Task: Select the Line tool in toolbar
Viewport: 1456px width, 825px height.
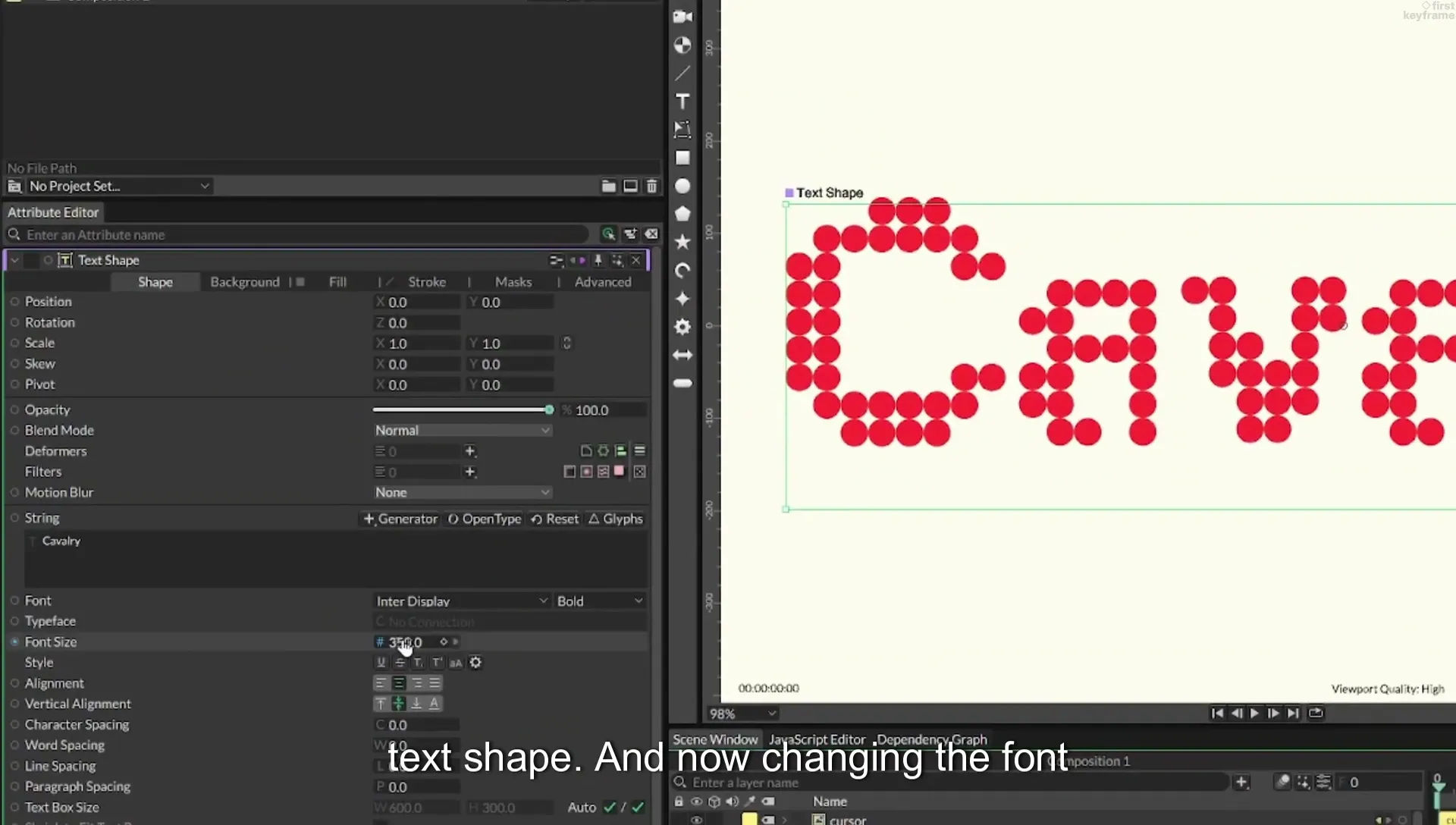Action: tap(682, 74)
